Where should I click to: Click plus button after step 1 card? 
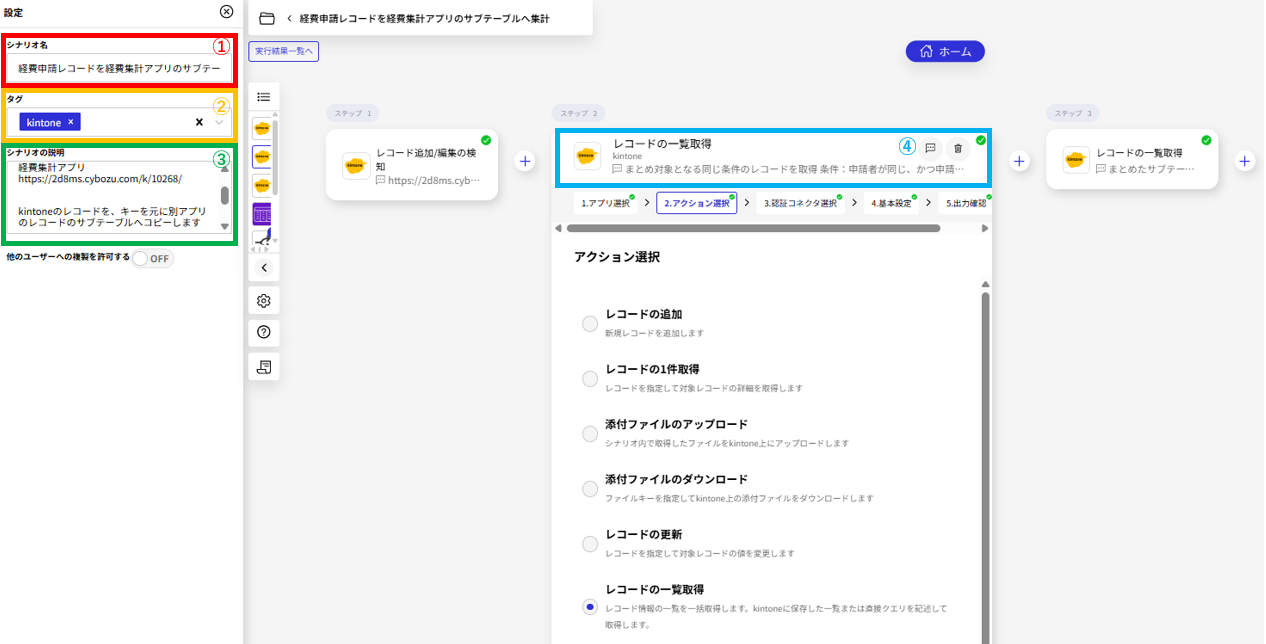pyautogui.click(x=525, y=161)
